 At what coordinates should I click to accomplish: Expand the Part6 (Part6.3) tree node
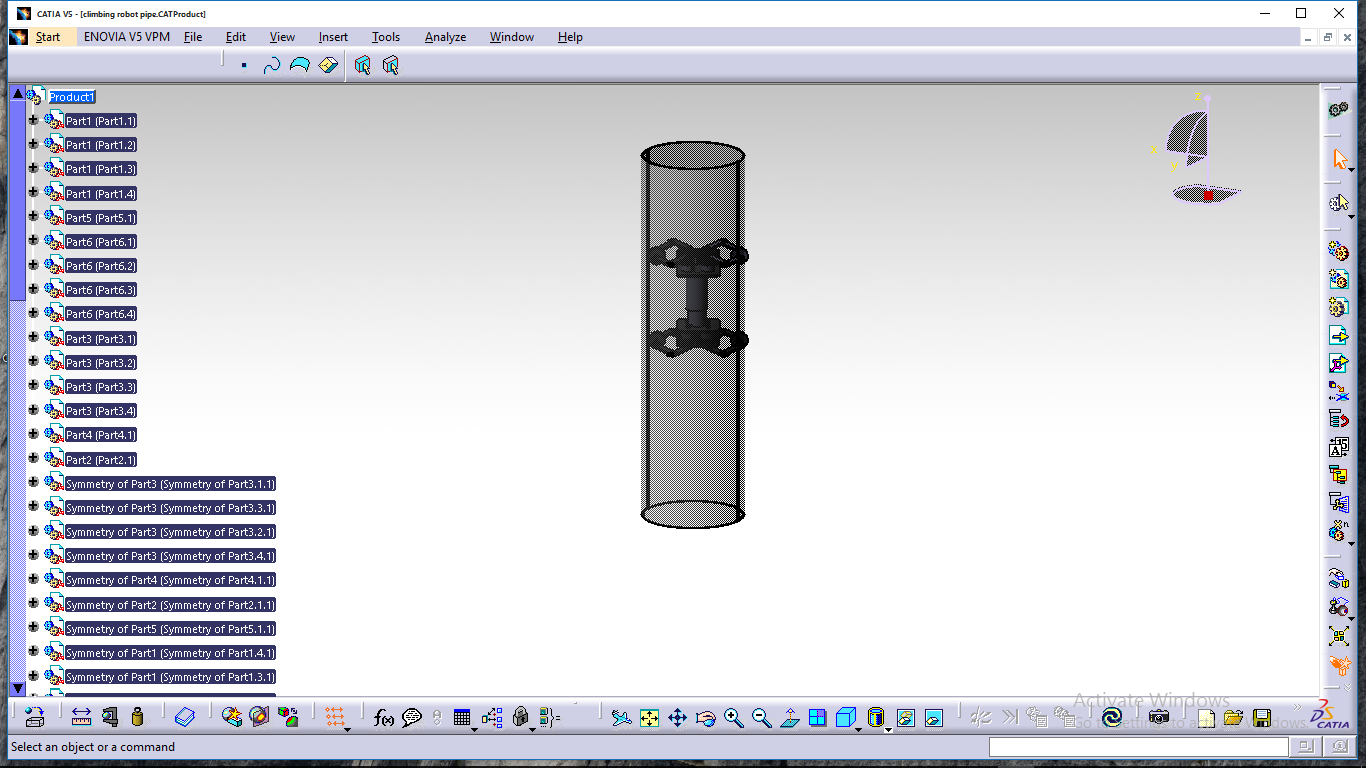pyautogui.click(x=33, y=289)
